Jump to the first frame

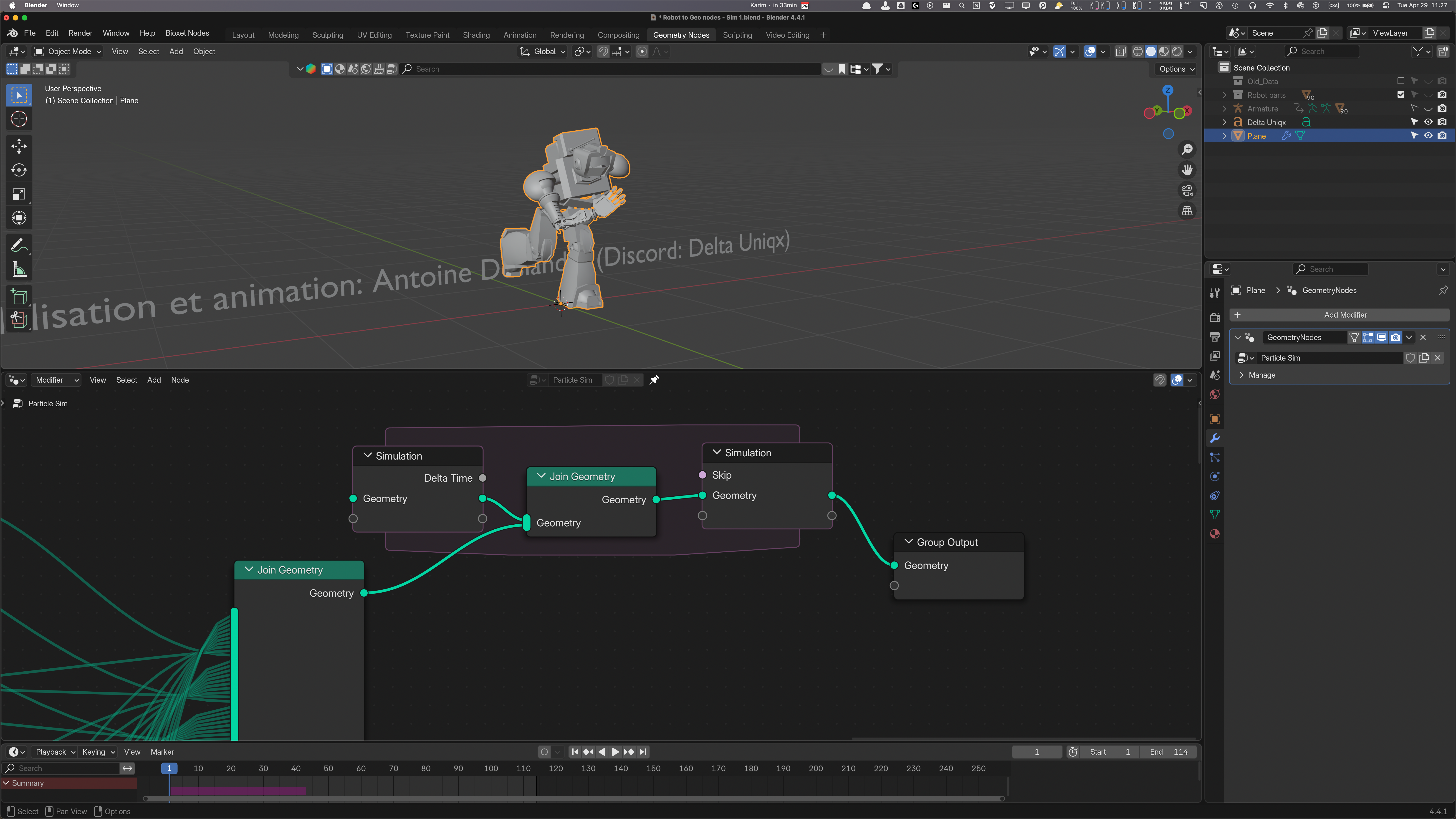(575, 752)
